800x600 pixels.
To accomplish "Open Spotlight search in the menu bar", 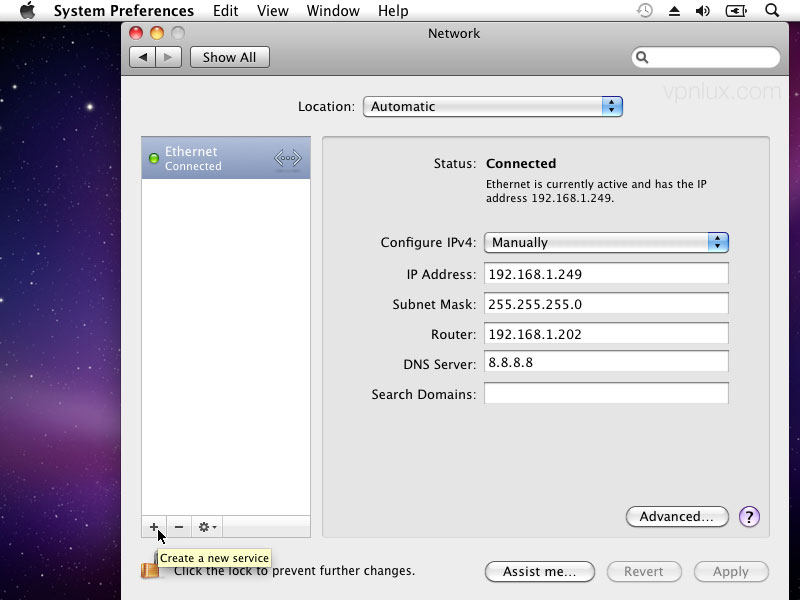I will tap(772, 10).
